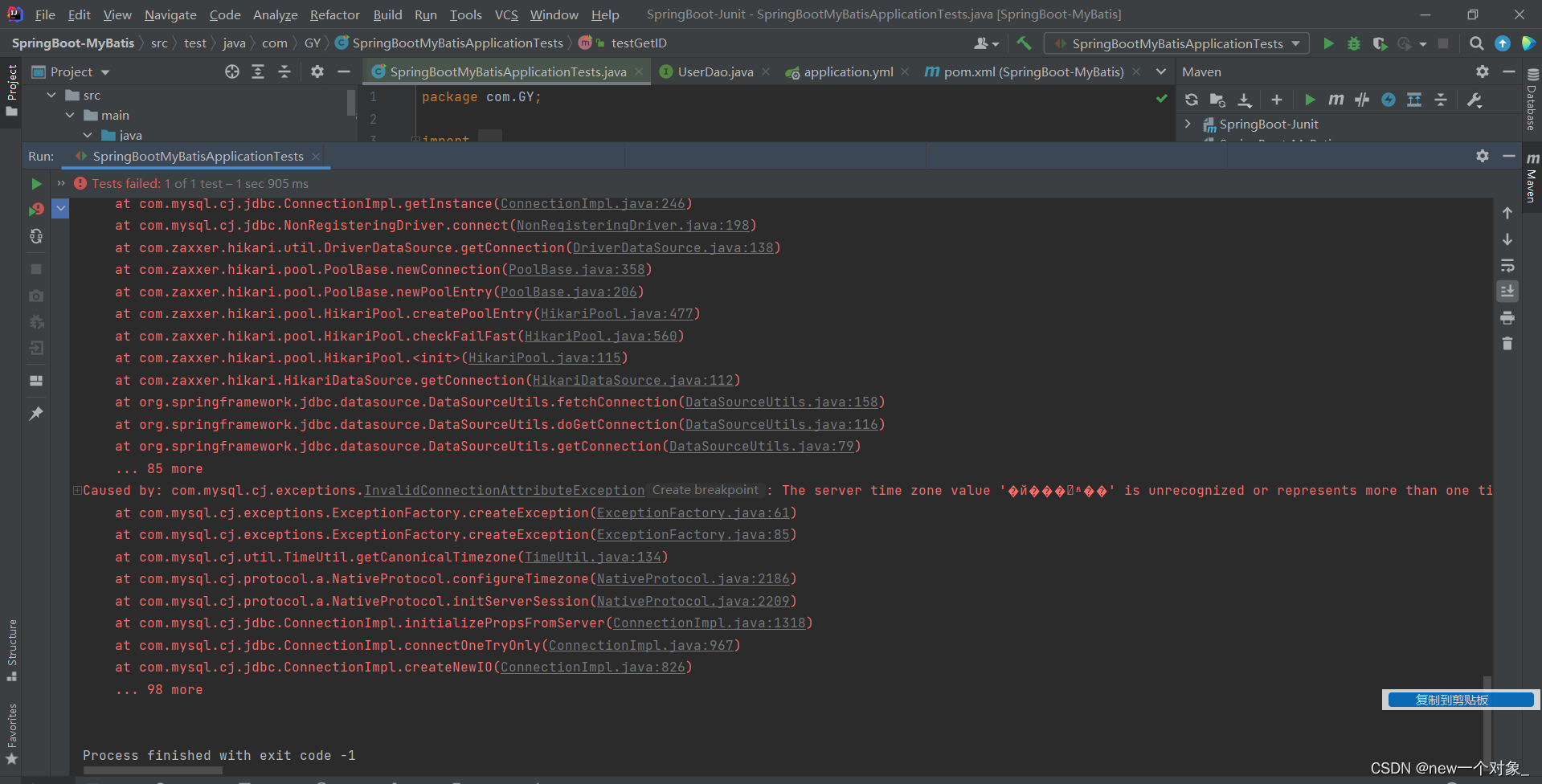Open Project panel gear options

click(x=317, y=71)
